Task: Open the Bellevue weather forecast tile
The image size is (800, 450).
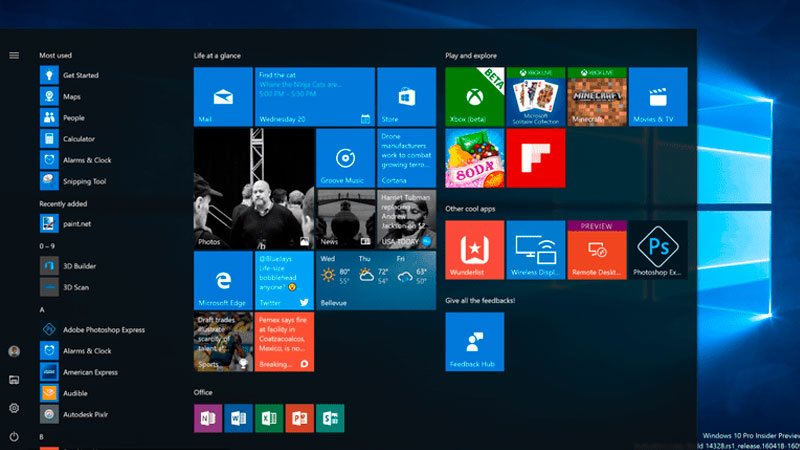Action: point(375,279)
